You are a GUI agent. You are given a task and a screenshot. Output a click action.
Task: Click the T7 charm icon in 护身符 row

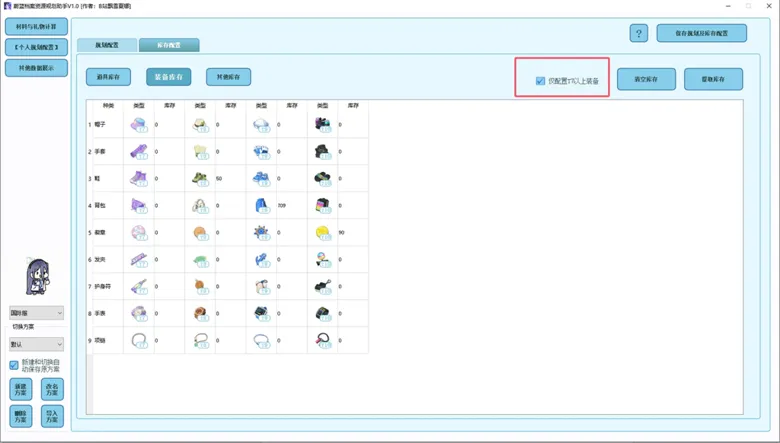(139, 286)
